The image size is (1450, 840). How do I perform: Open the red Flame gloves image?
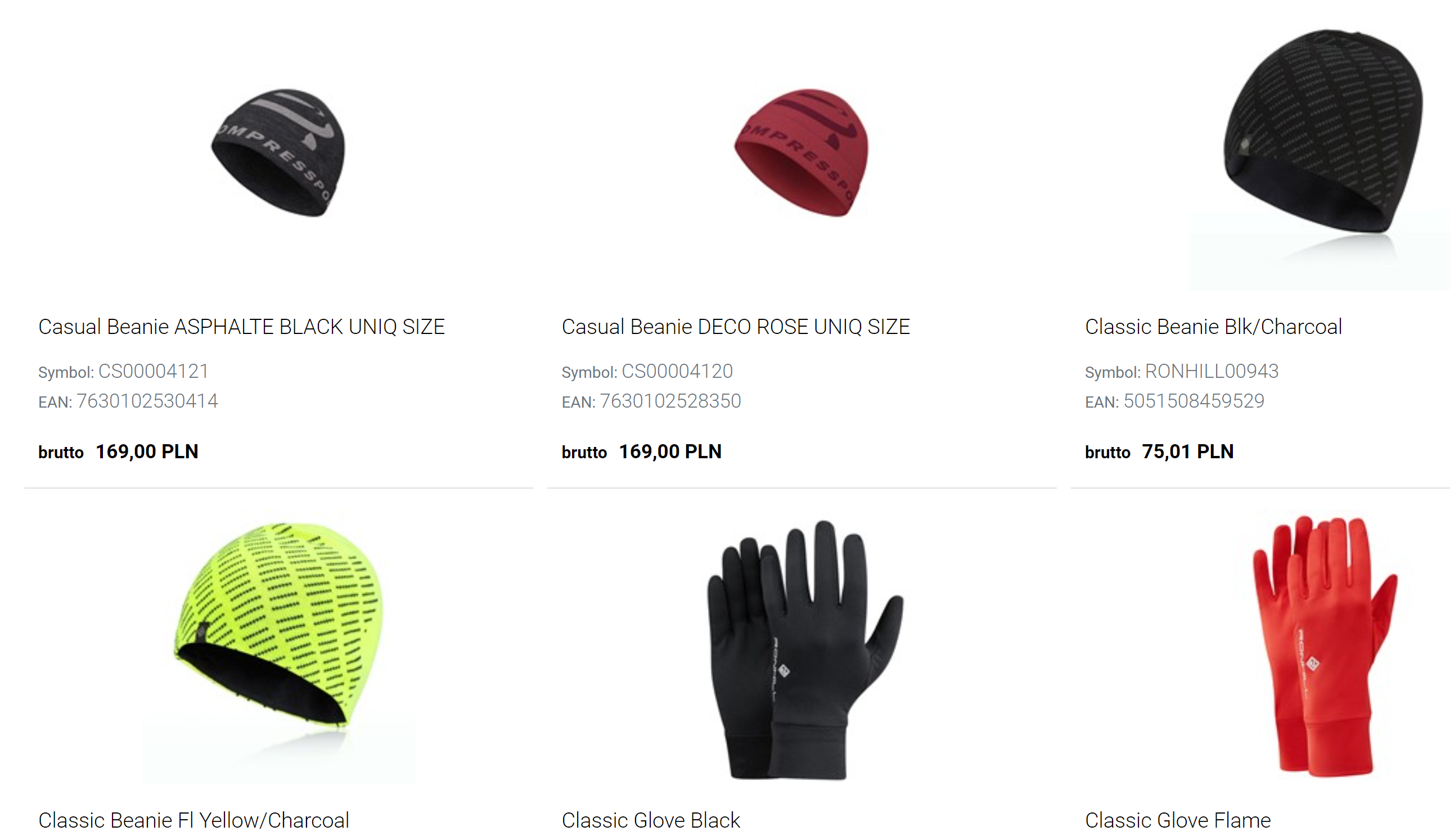1323,647
